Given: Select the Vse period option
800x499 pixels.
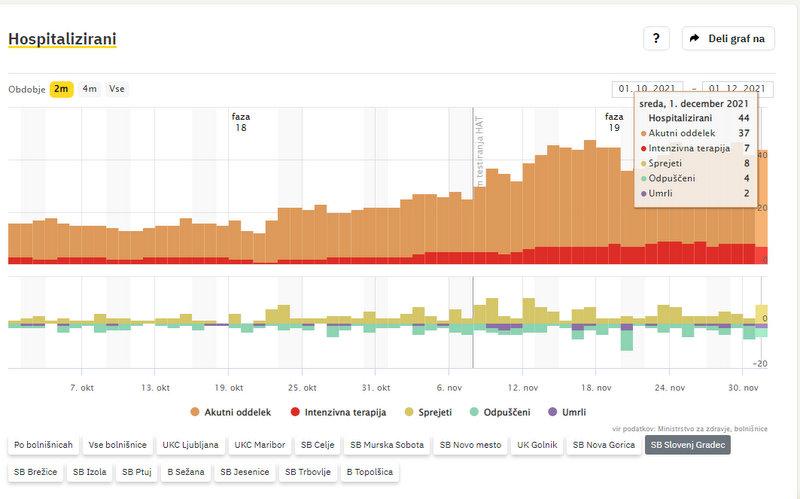Looking at the screenshot, I should tap(117, 89).
